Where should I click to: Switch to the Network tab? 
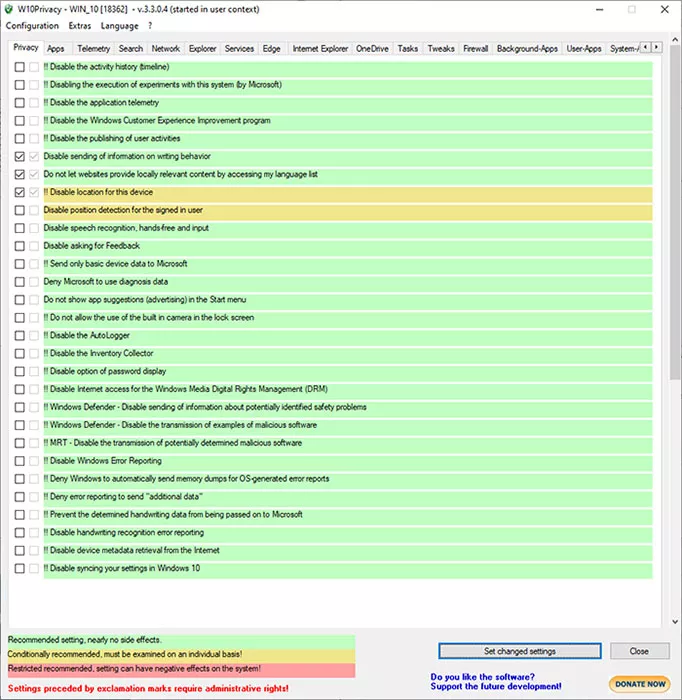coord(166,49)
